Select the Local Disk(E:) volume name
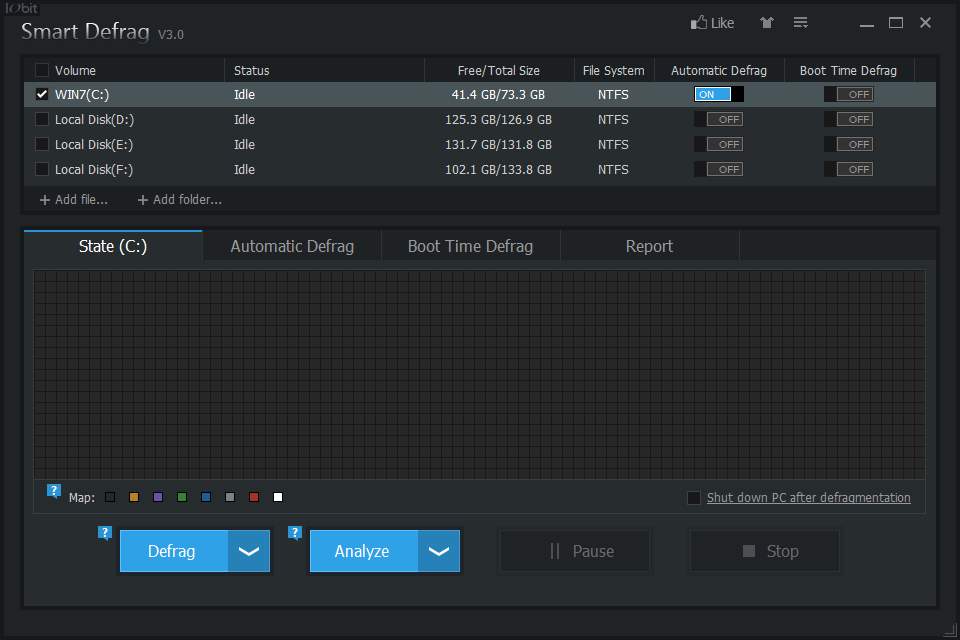 point(94,145)
